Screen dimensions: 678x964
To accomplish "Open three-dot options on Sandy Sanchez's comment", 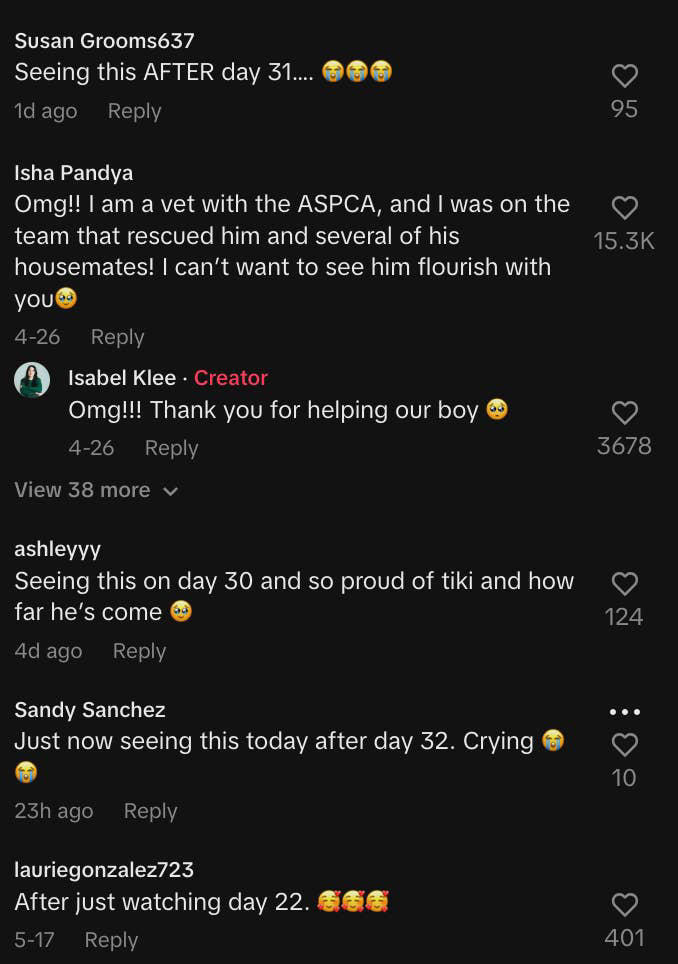I will click(x=624, y=712).
